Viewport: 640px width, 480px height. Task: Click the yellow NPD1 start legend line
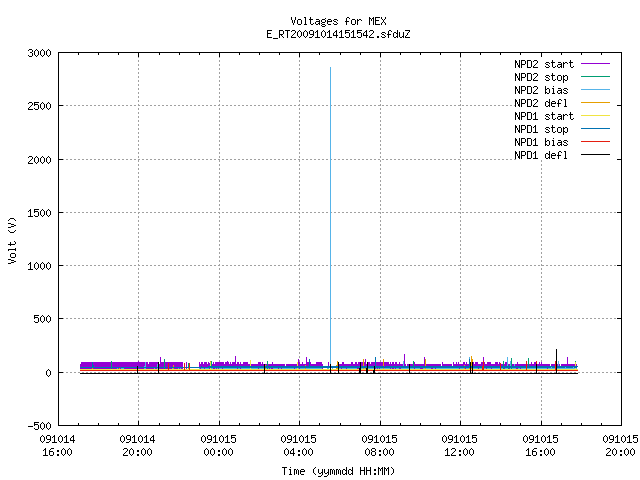point(595,116)
